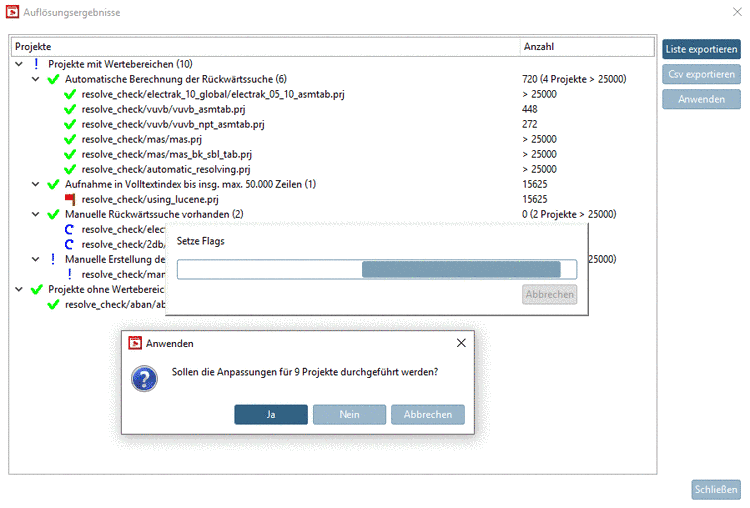Collapse 'Manuelle Erstellung' group chevron

[x=35, y=259]
